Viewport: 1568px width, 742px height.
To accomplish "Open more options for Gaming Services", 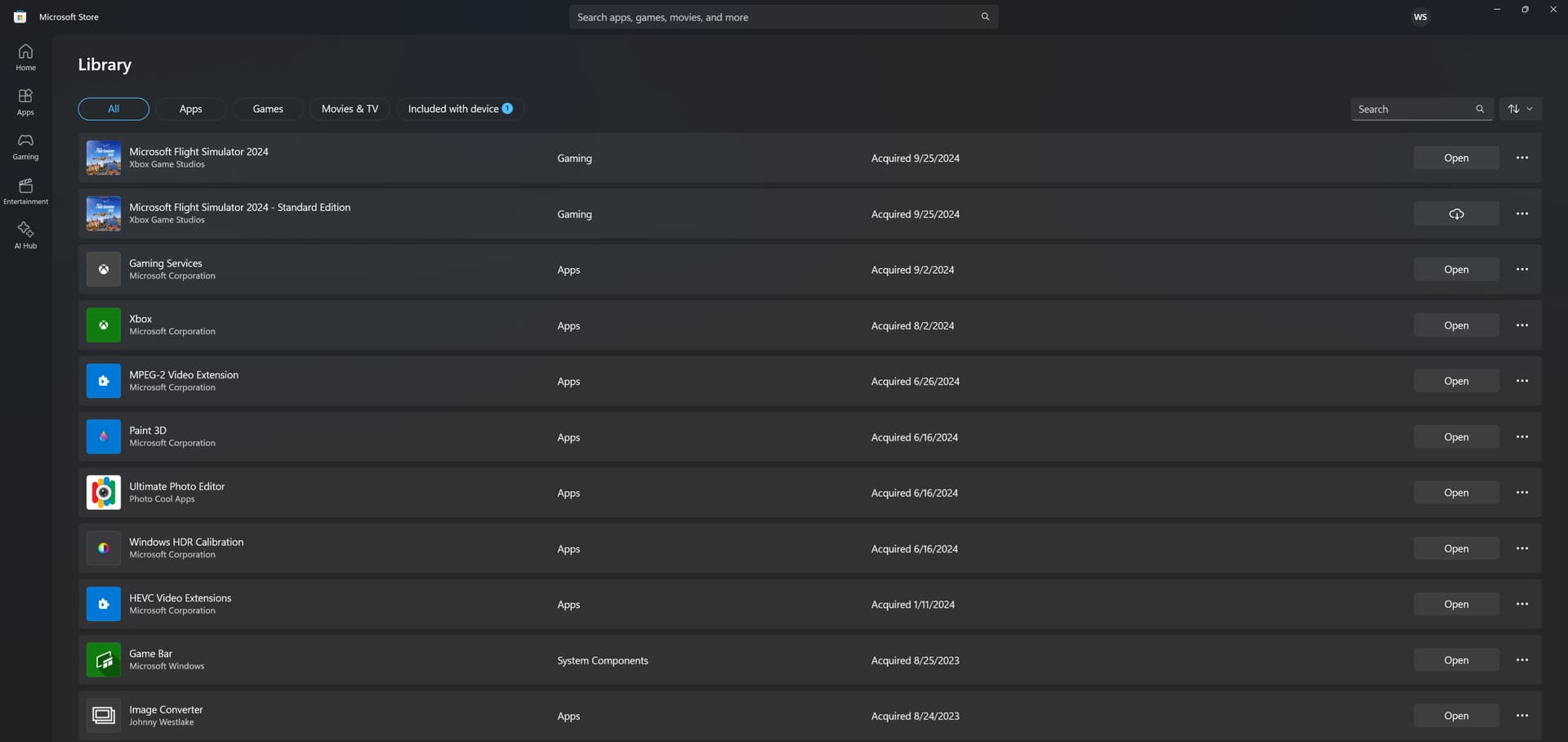I will tap(1522, 270).
